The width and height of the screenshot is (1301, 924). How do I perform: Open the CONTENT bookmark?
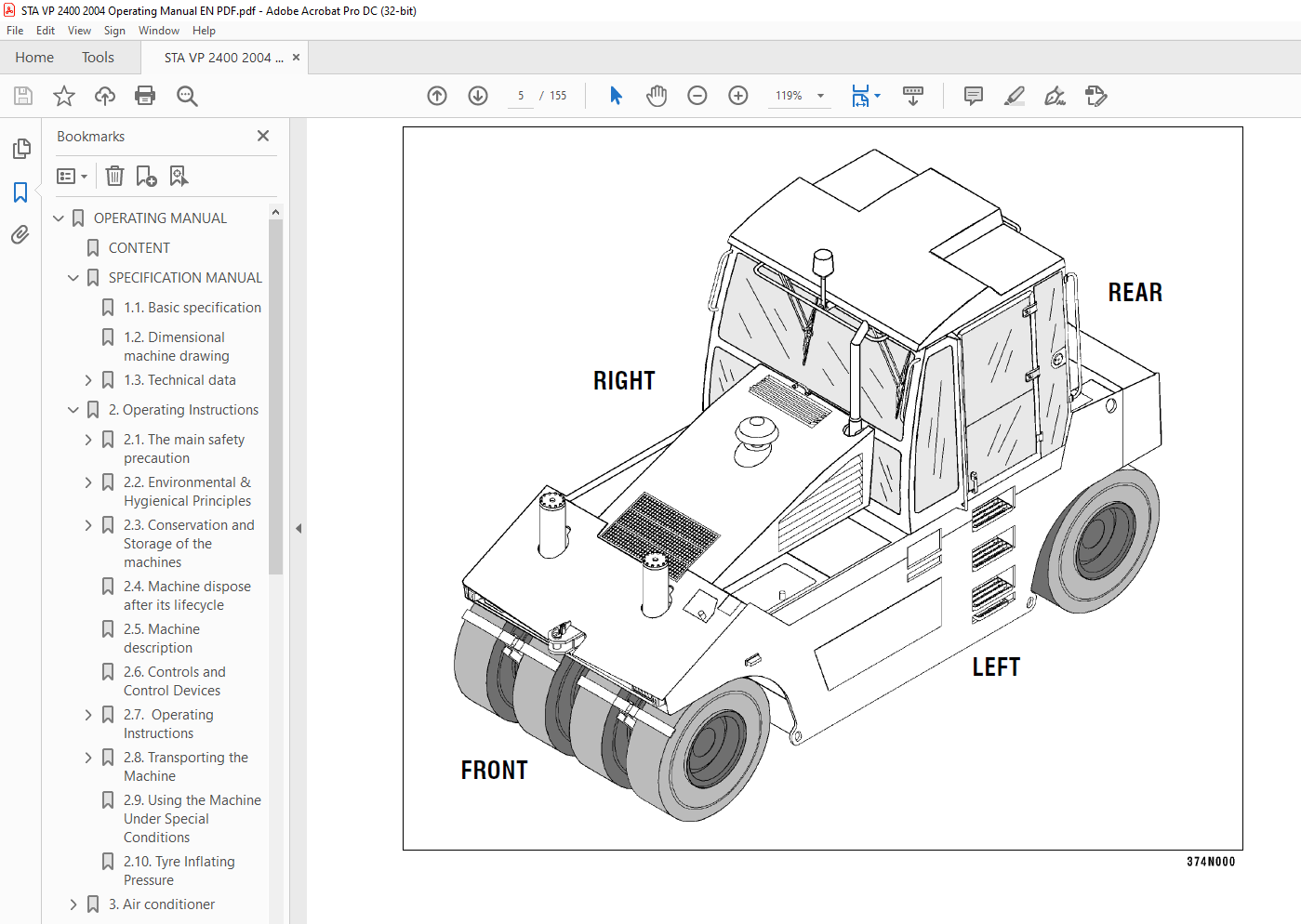(x=139, y=248)
